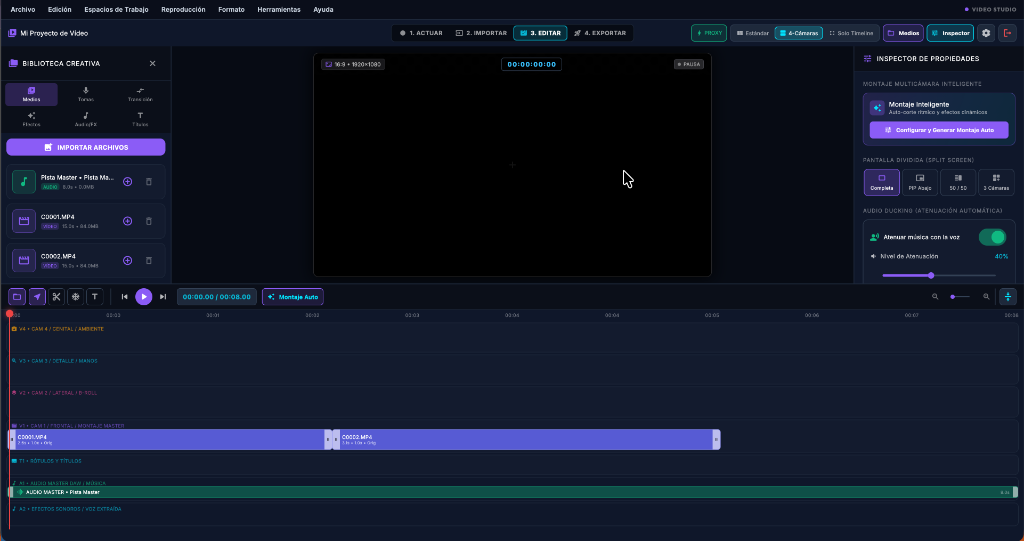This screenshot has width=1024, height=541.
Task: Select 50 / 50 split screen mode
Action: pyautogui.click(x=958, y=182)
